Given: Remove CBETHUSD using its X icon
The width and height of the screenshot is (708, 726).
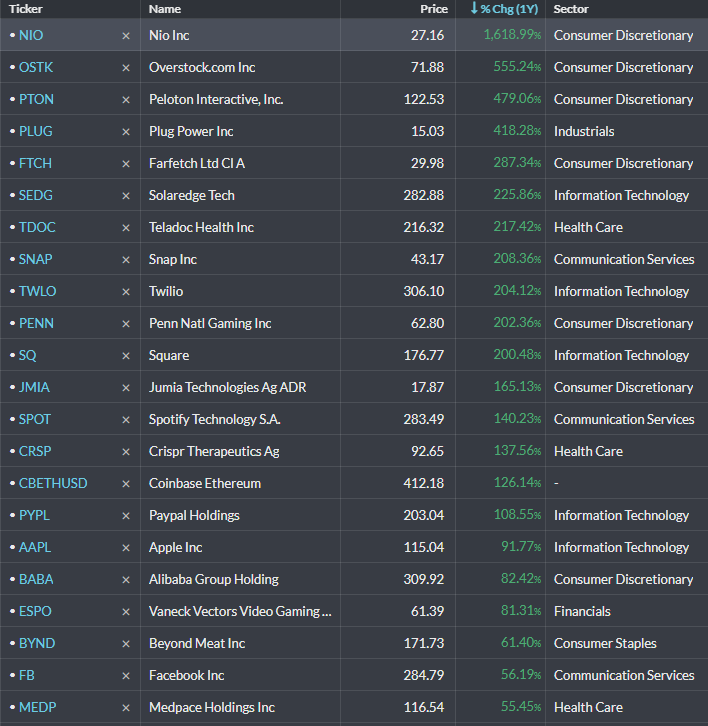Looking at the screenshot, I should click(126, 484).
